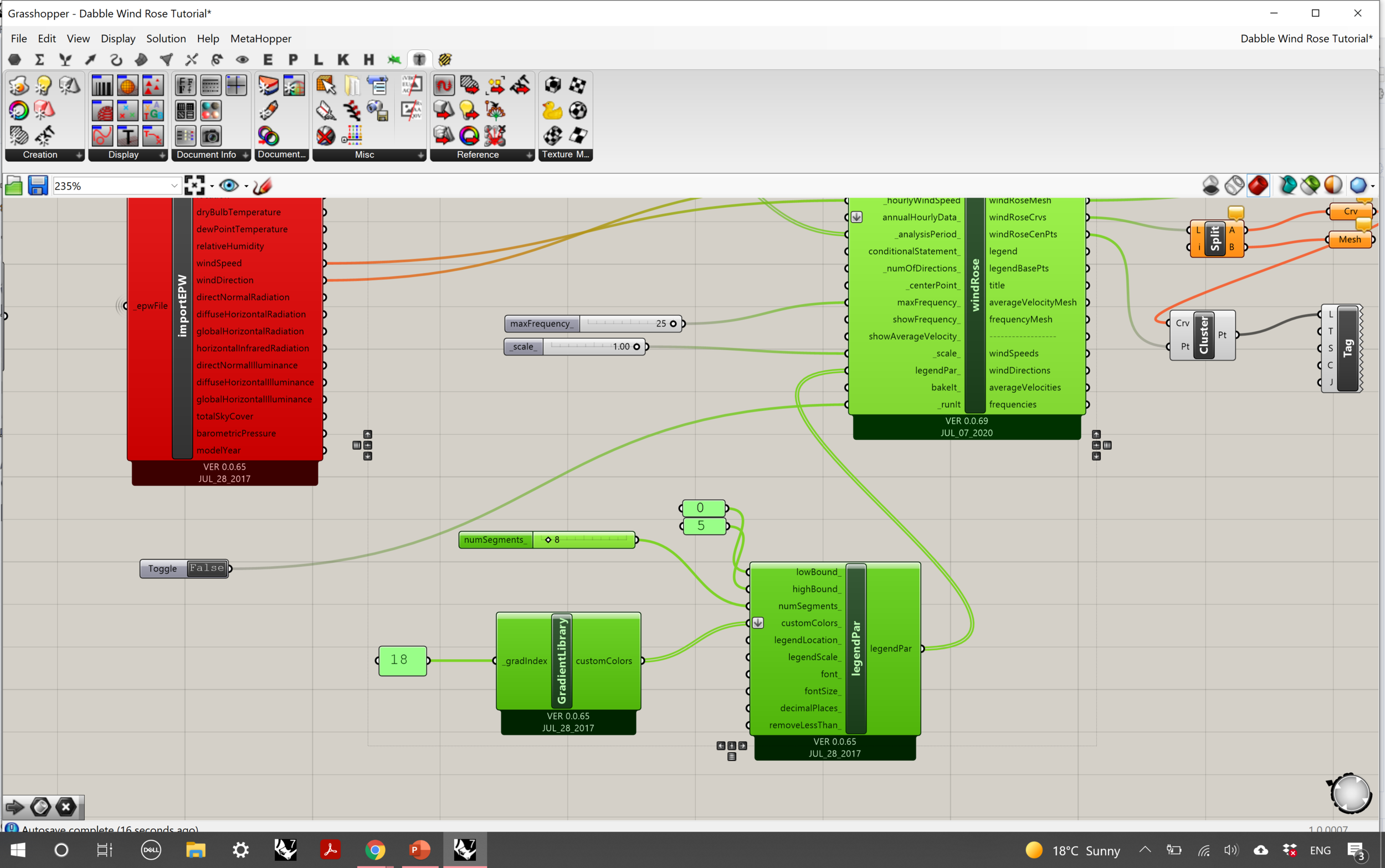
Task: Turn off preview with Do Not Preview icon
Action: (x=1210, y=186)
